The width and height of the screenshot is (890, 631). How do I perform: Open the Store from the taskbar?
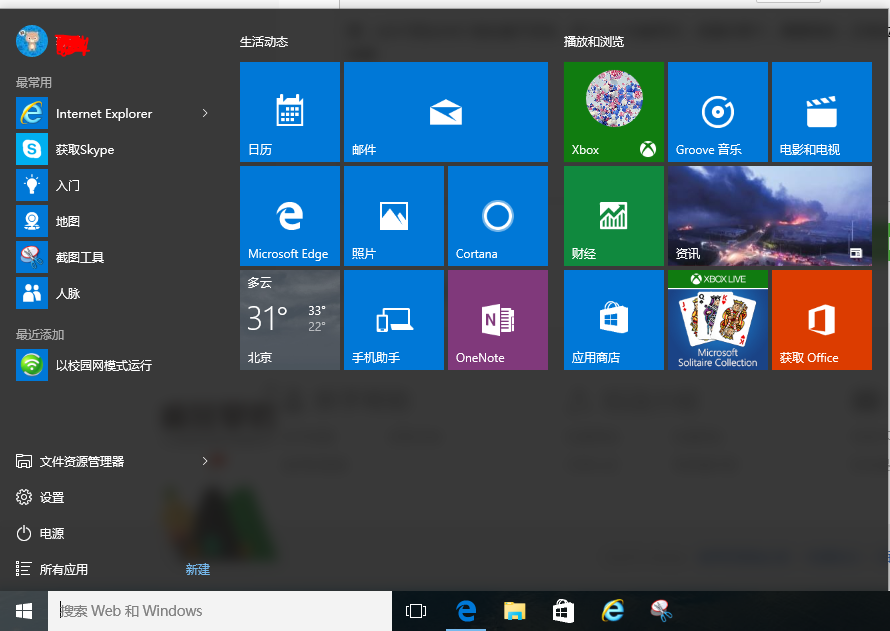coord(564,611)
